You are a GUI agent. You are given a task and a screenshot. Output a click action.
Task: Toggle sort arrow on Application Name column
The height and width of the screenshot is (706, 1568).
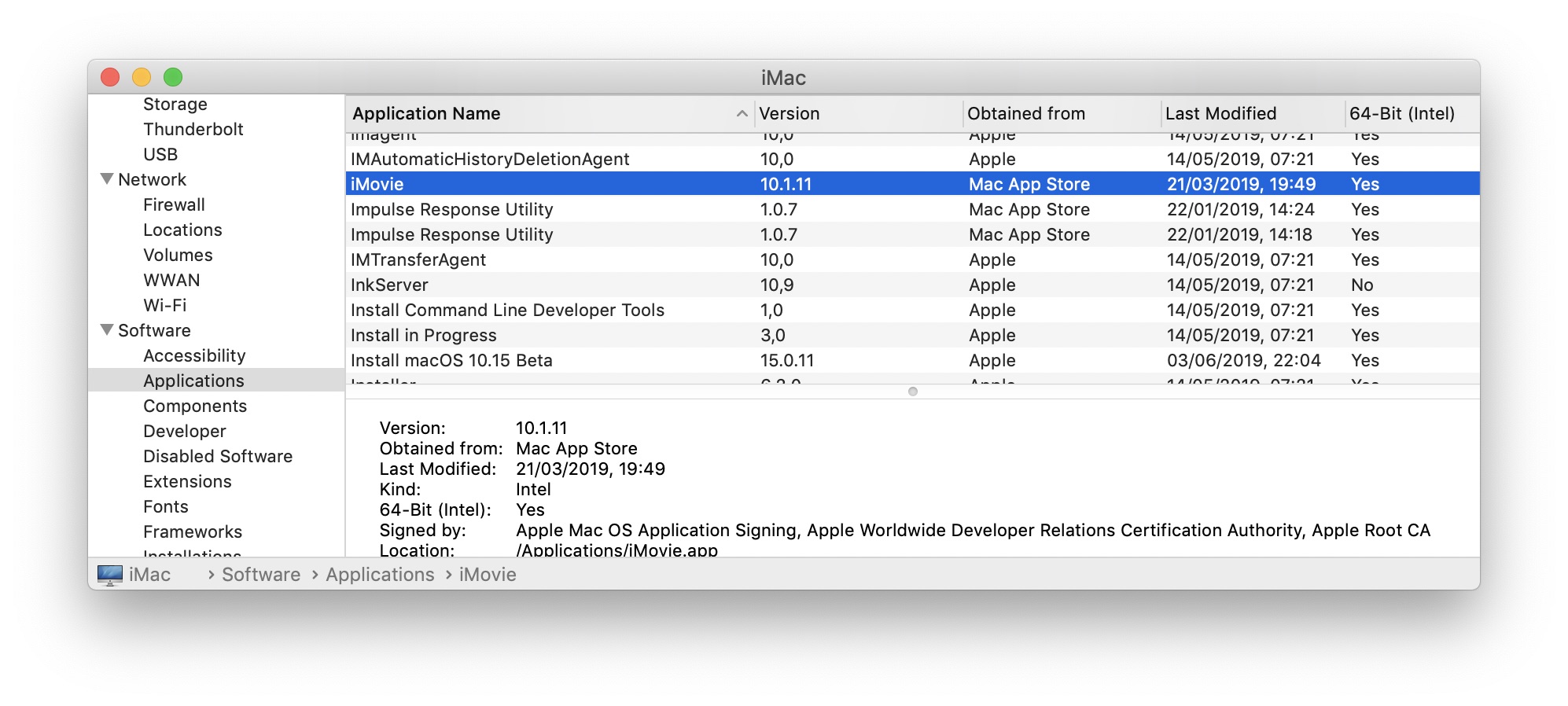point(742,114)
